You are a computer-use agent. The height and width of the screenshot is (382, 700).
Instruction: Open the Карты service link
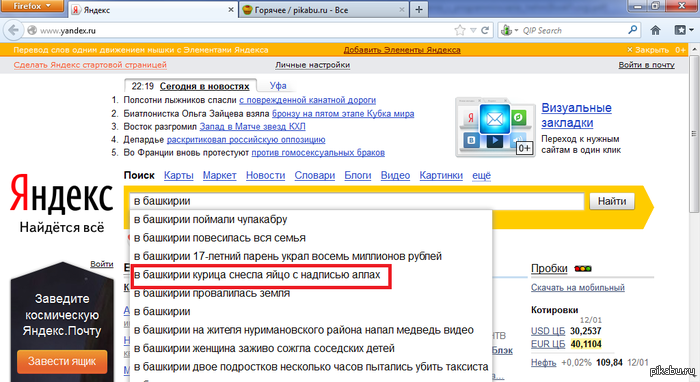(179, 175)
